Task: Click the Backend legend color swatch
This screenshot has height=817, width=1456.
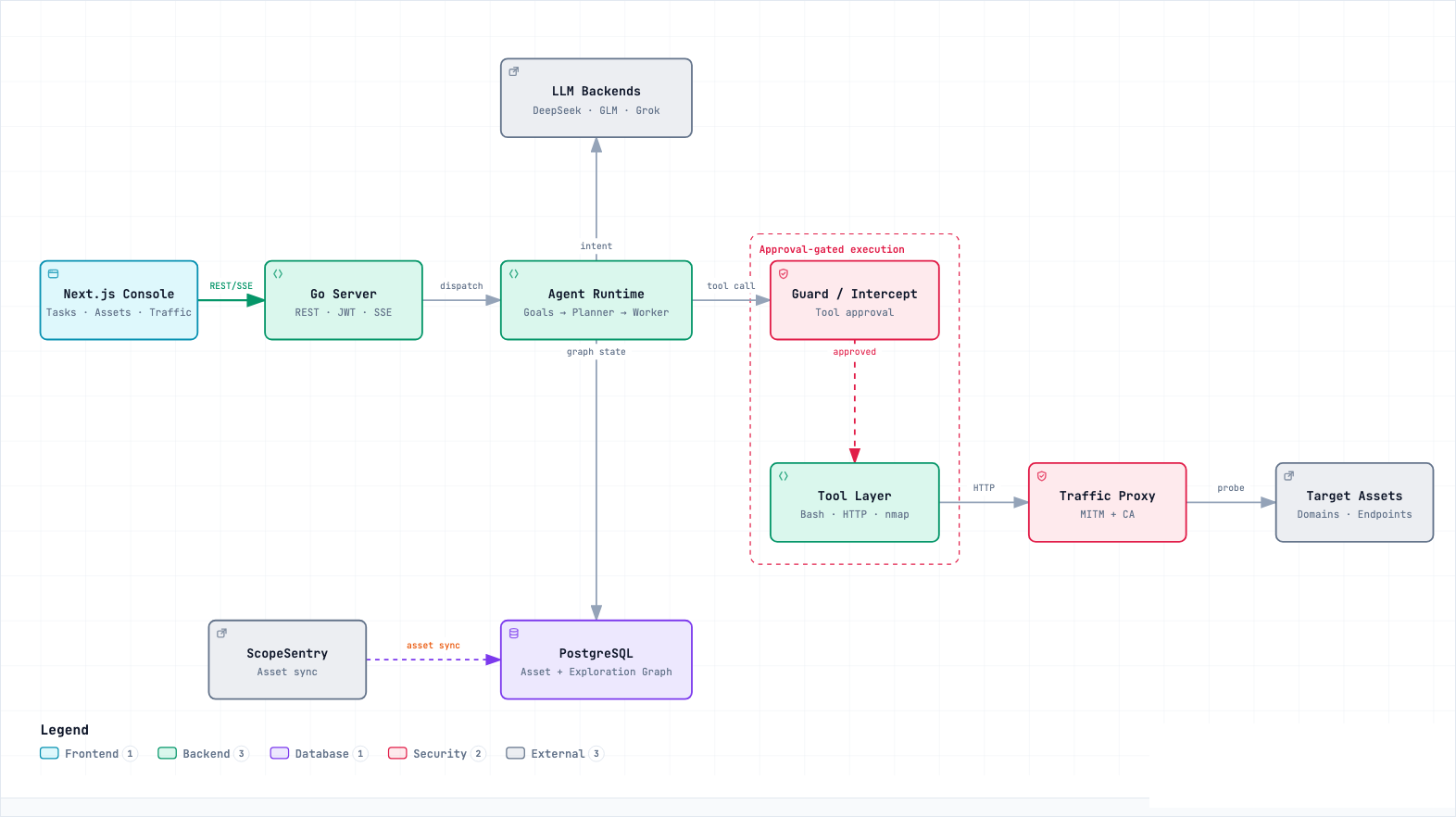Action: click(167, 753)
